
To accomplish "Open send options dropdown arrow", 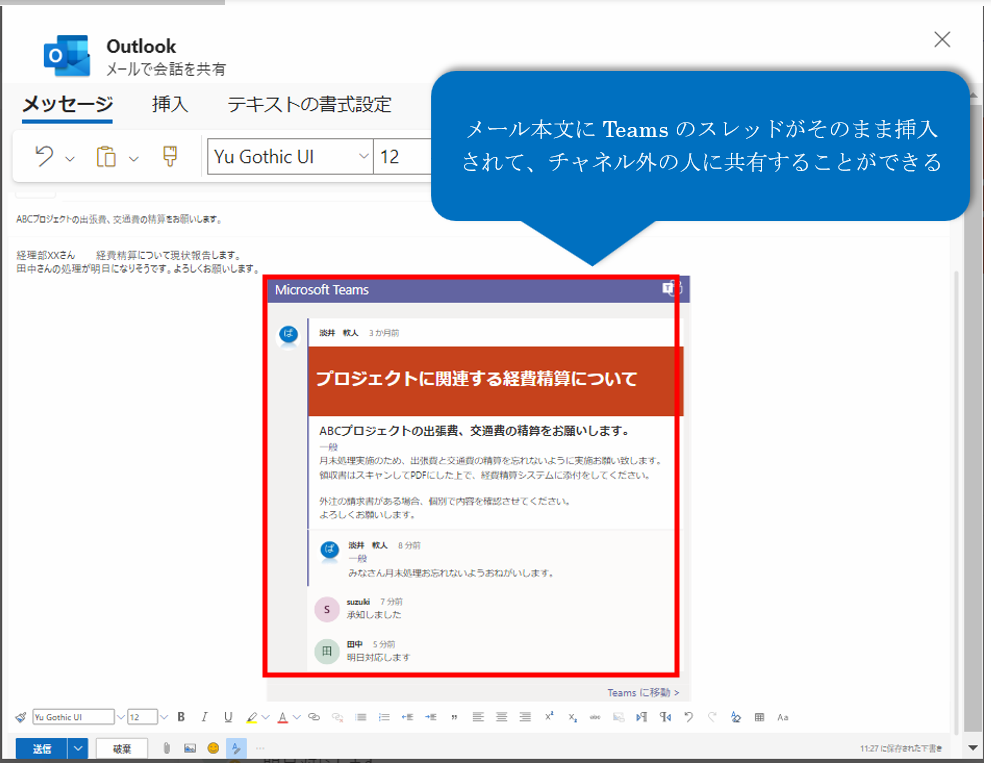I will tap(78, 748).
